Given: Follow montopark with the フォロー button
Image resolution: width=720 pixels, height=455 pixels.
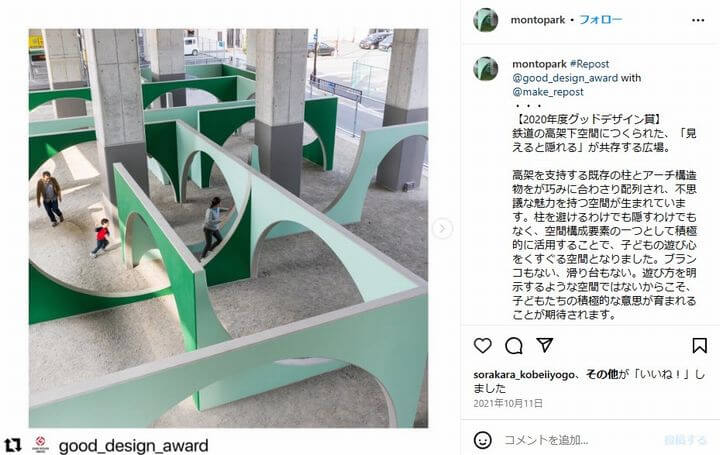Looking at the screenshot, I should click(601, 20).
